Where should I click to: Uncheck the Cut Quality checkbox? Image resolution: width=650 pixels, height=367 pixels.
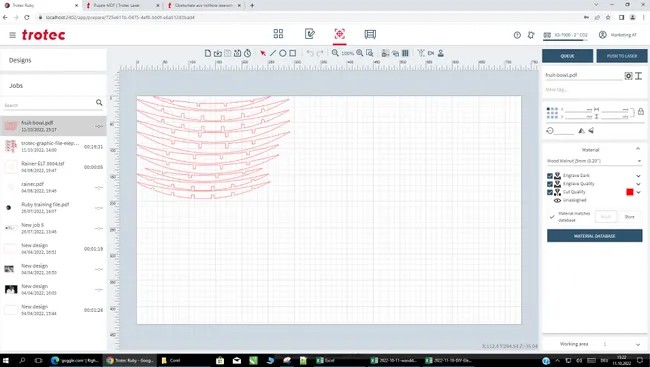(x=550, y=192)
